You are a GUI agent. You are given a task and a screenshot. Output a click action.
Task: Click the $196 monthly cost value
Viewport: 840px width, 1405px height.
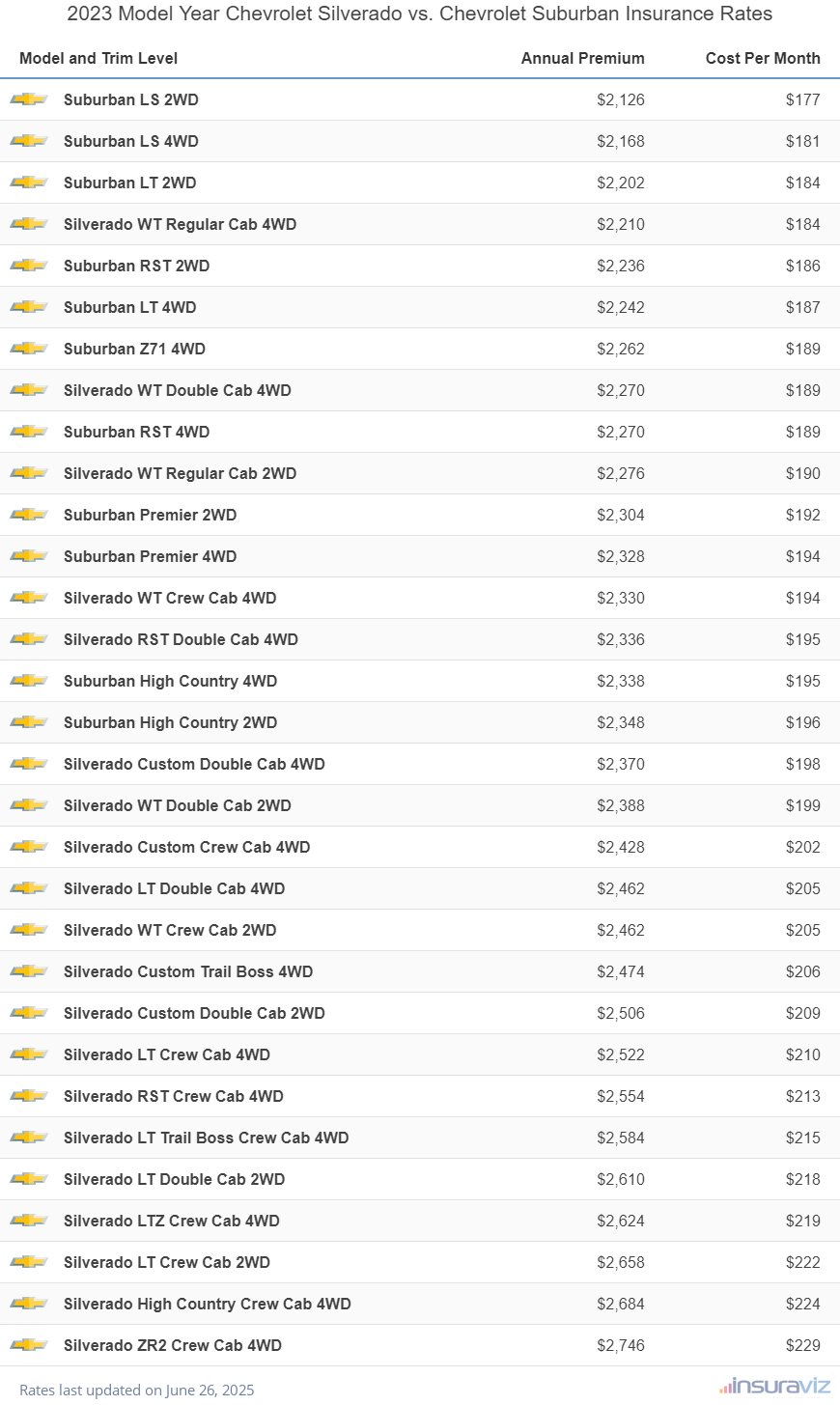coord(803,722)
